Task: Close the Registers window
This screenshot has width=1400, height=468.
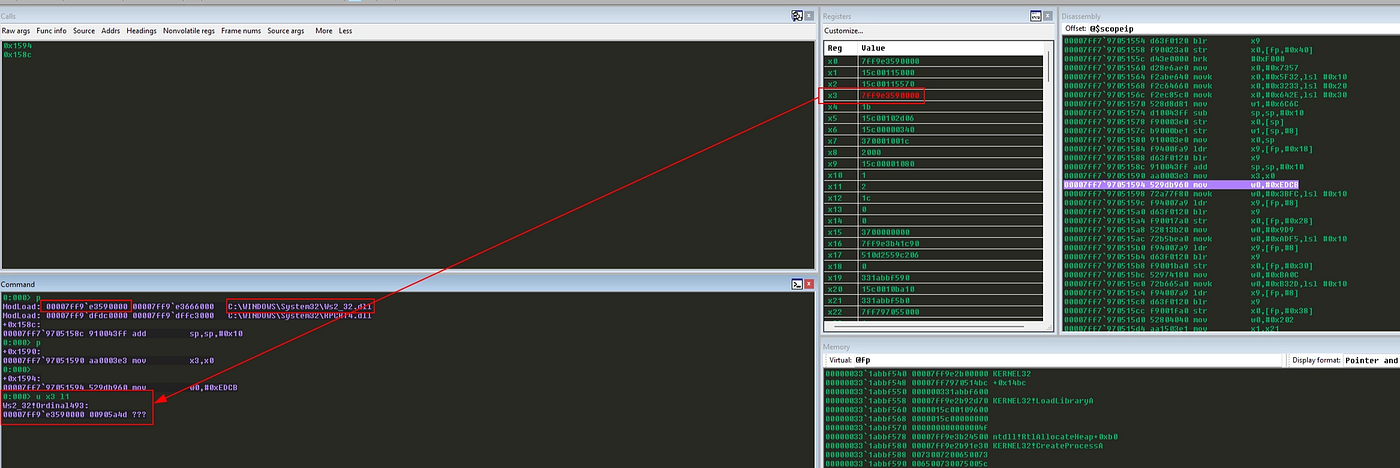Action: pos(1049,16)
